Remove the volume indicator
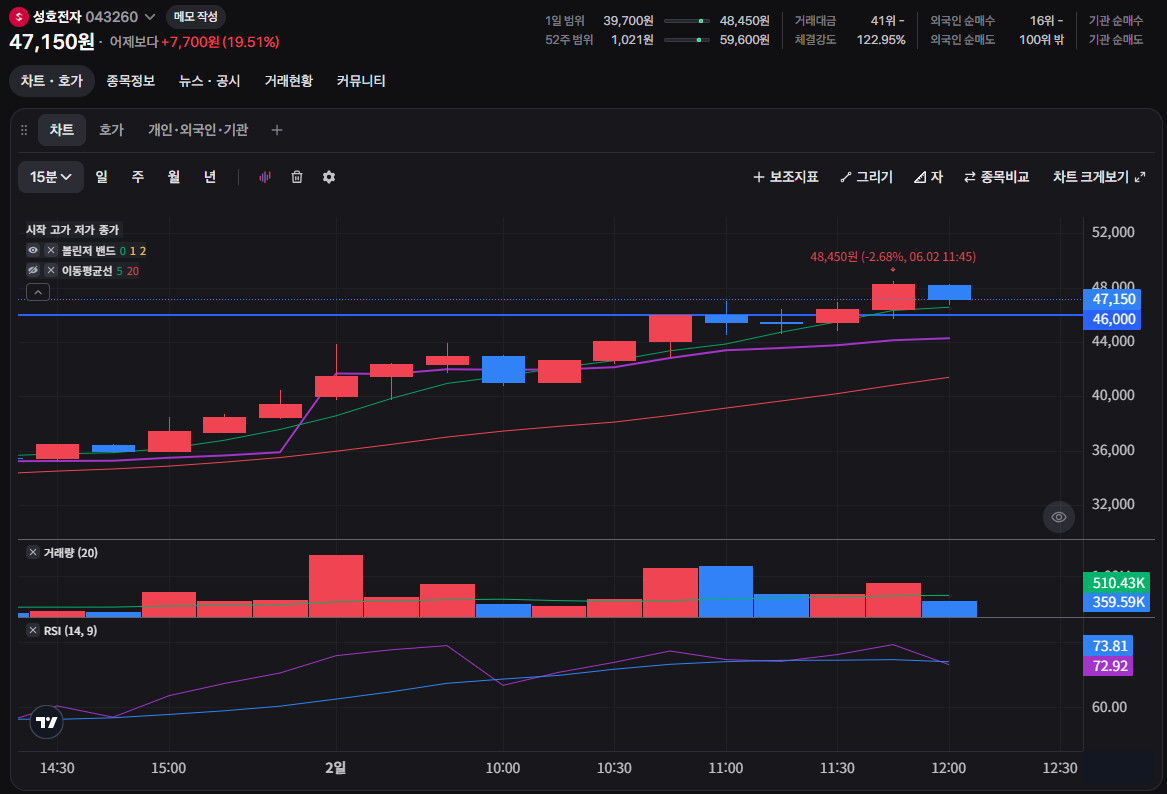The image size is (1167, 794). pos(33,552)
